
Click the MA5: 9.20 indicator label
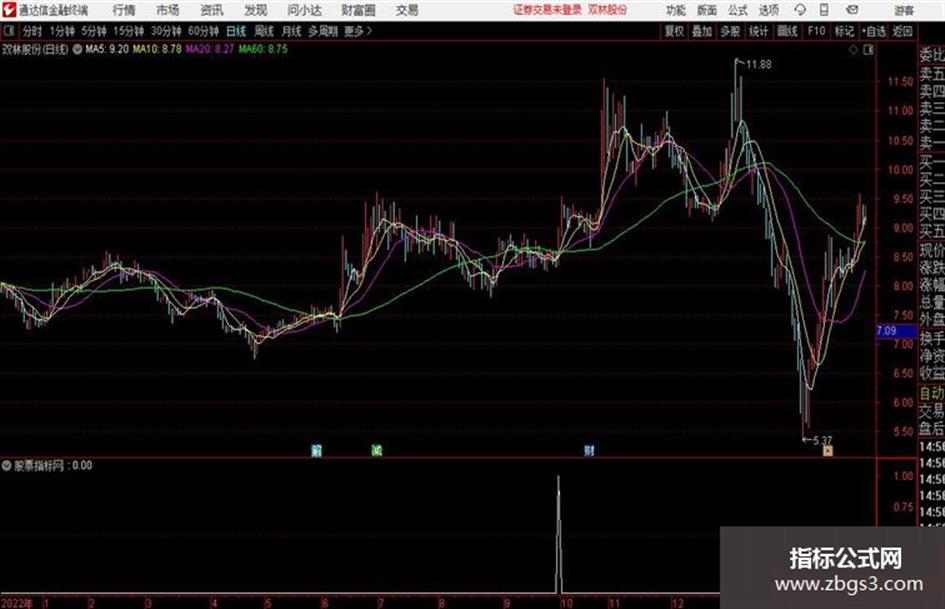[107, 49]
